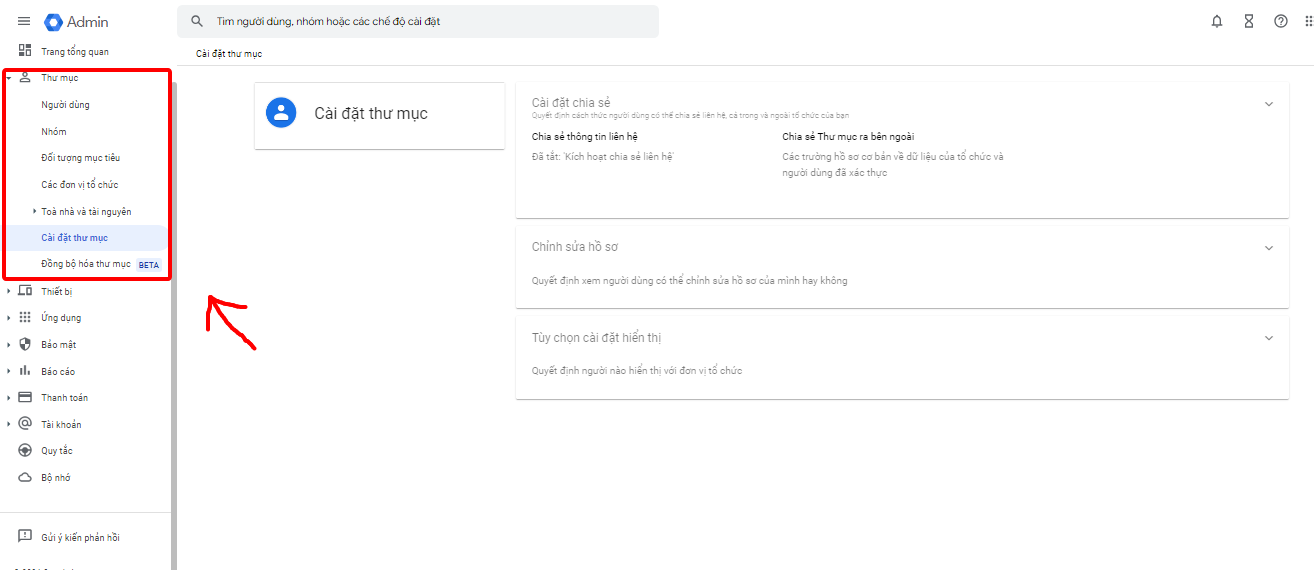Click the Gửi ý kiến phản hồi link
The image size is (1314, 570).
click(x=80, y=537)
